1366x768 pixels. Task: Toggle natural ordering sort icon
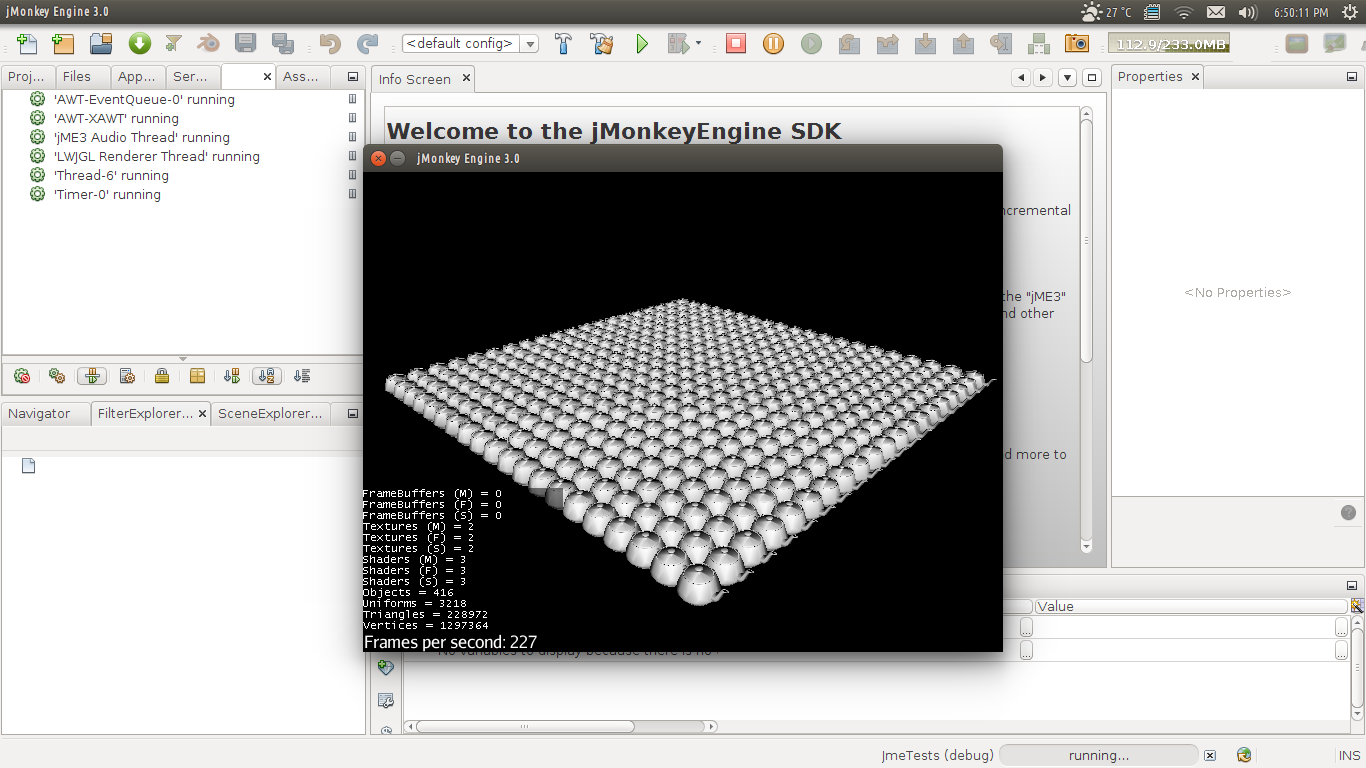[302, 376]
